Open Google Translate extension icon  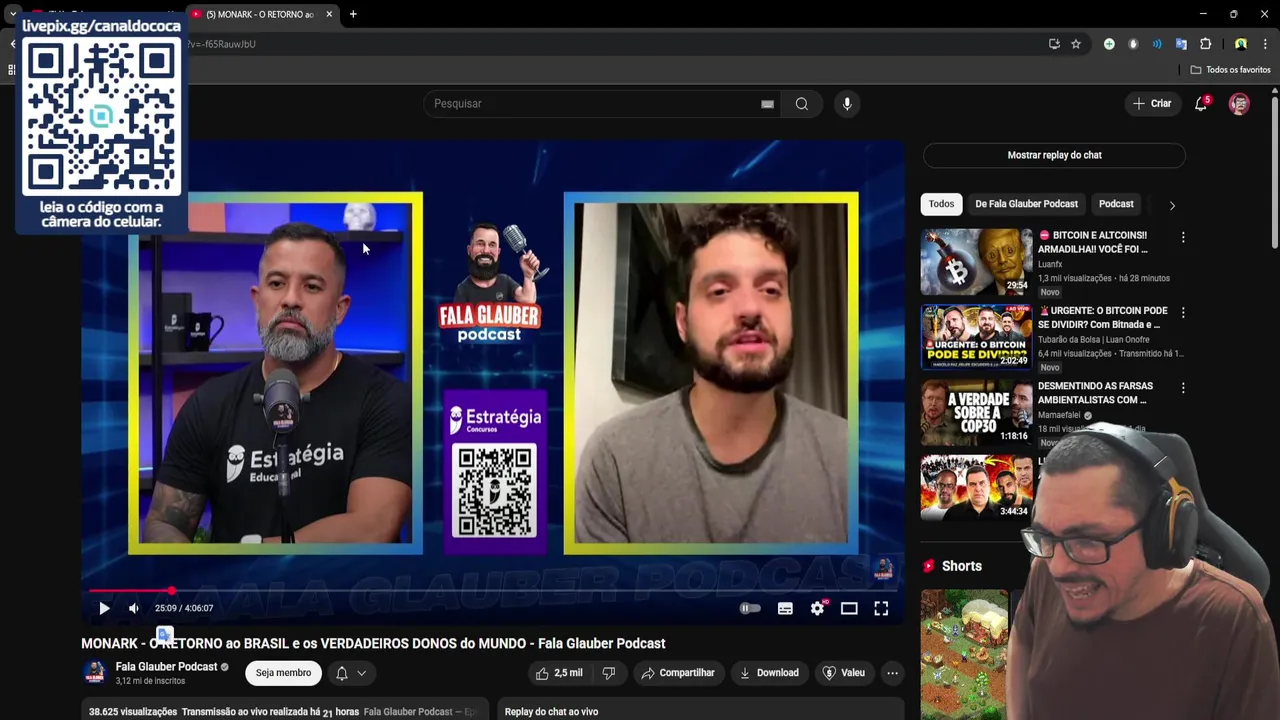pos(1181,44)
